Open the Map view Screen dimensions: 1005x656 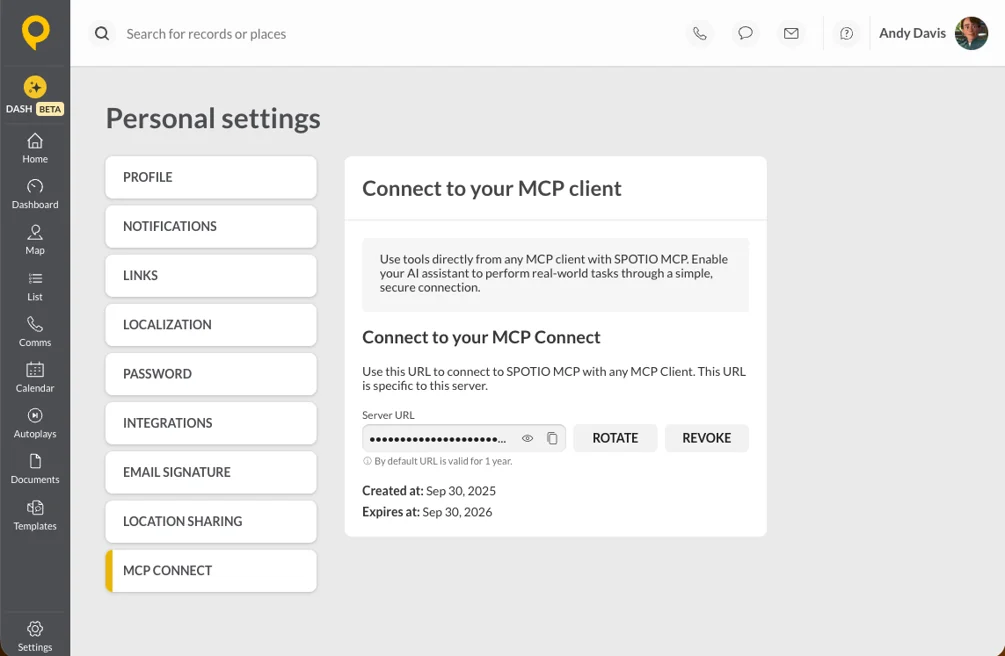click(x=35, y=240)
